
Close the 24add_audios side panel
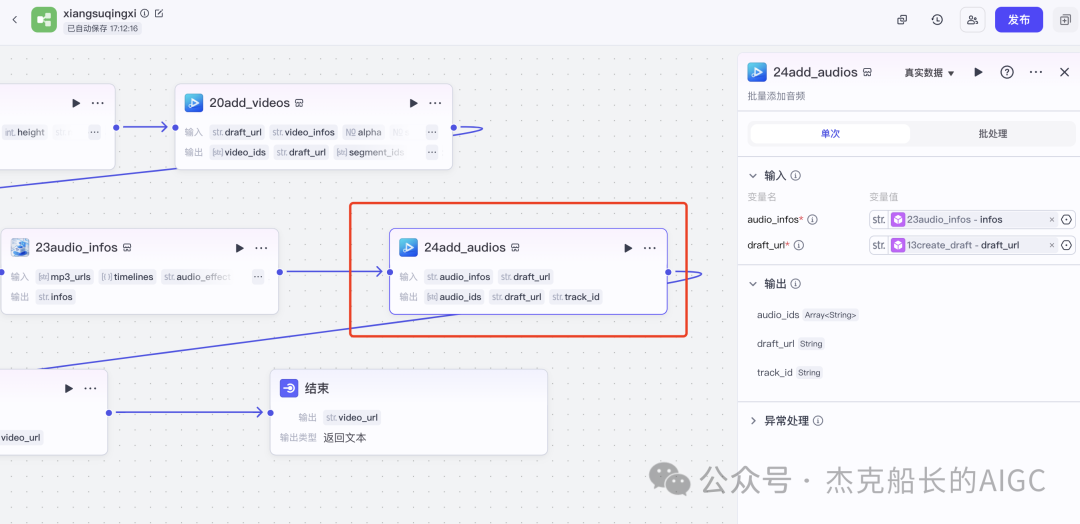pos(1064,72)
